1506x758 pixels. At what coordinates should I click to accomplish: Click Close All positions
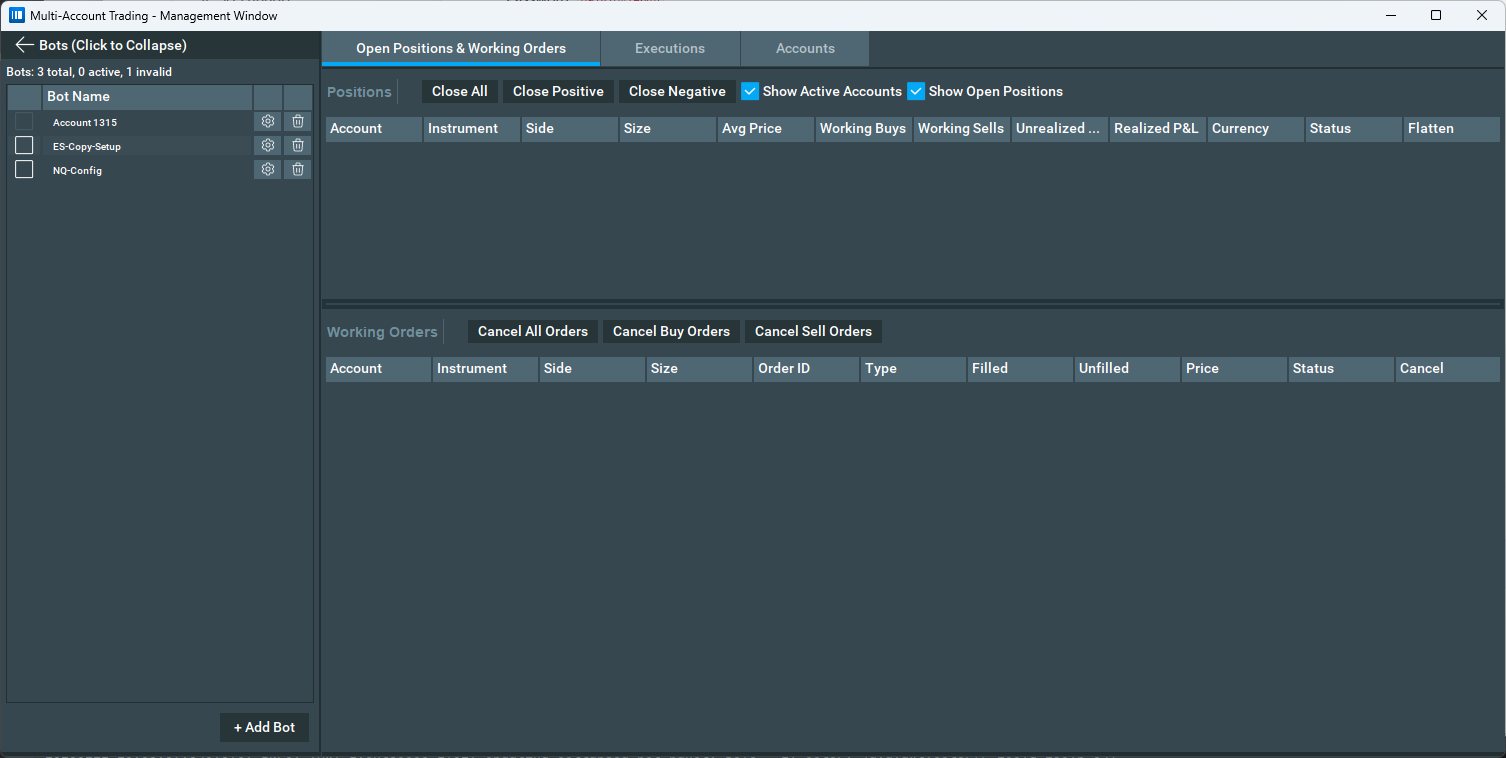pos(459,91)
